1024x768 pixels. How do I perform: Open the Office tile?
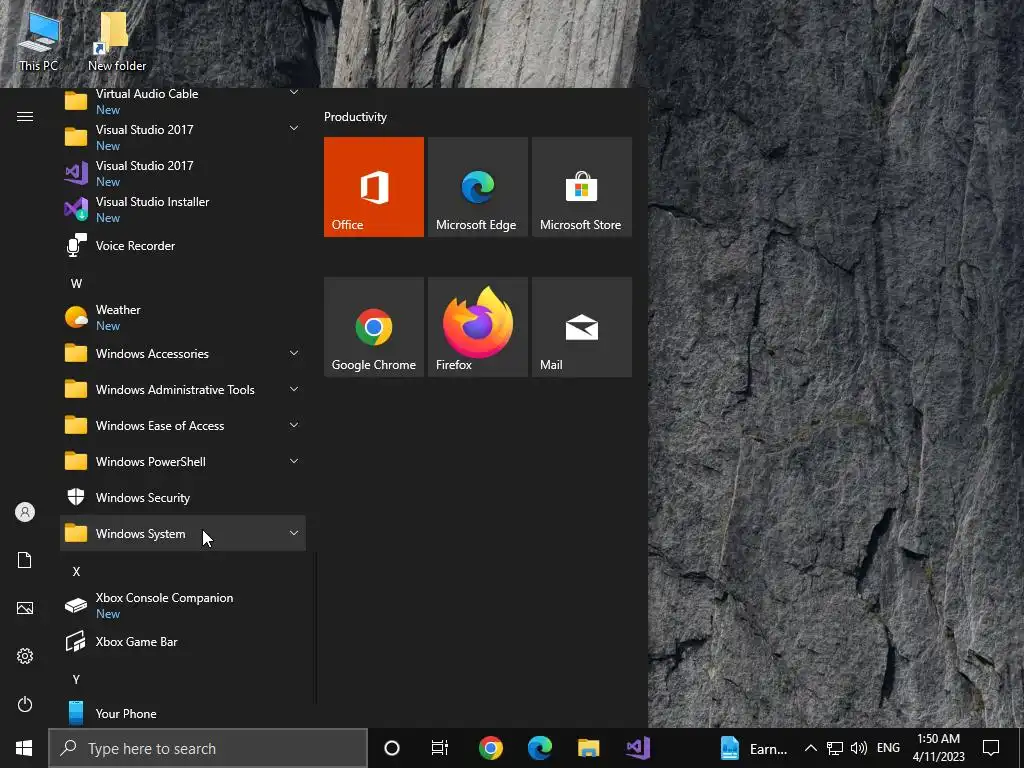tap(374, 187)
